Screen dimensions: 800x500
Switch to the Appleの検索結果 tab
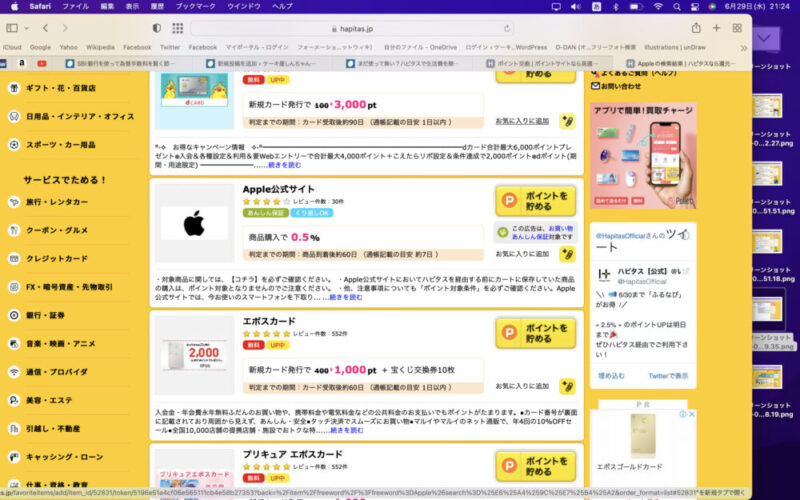tap(682, 64)
